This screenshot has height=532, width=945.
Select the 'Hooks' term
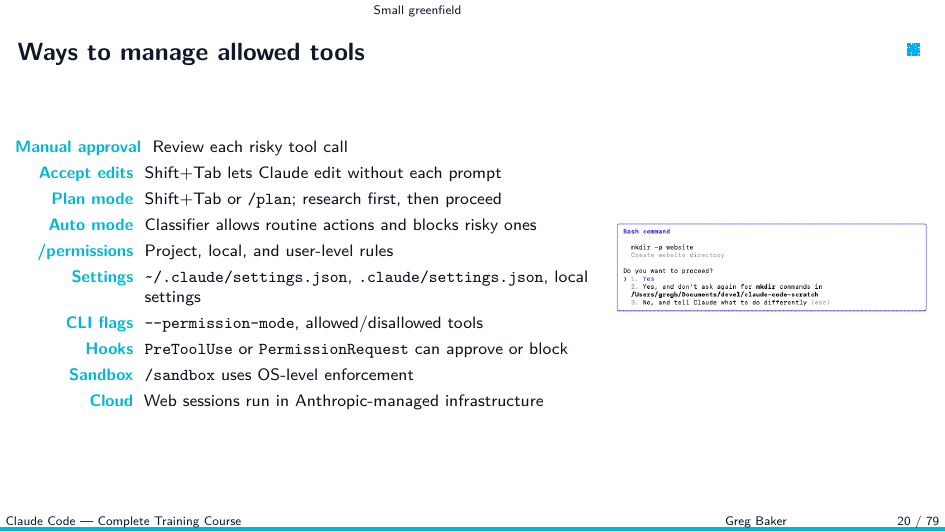tap(109, 349)
